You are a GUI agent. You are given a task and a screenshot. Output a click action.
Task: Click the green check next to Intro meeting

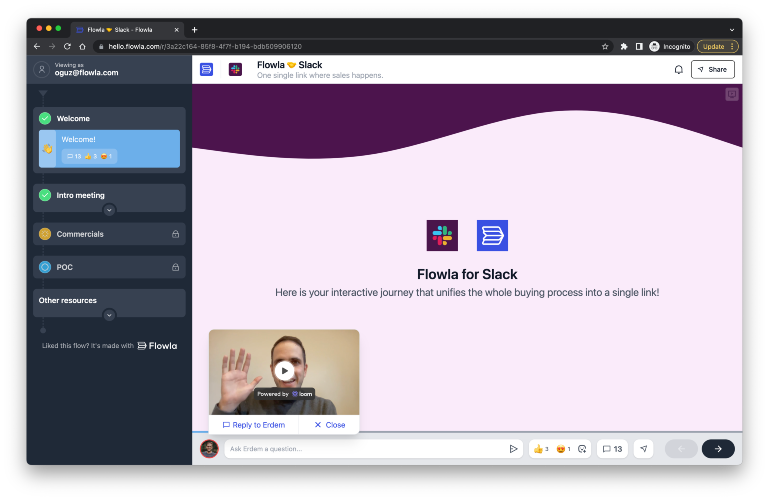click(45, 195)
